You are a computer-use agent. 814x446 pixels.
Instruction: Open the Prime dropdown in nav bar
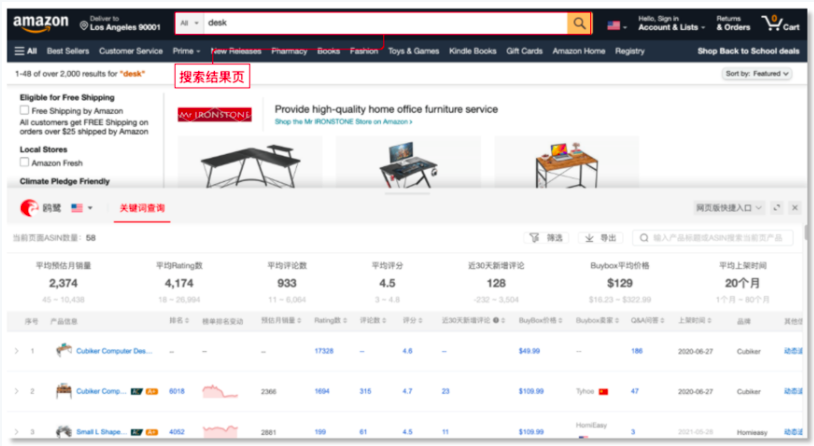coord(186,51)
